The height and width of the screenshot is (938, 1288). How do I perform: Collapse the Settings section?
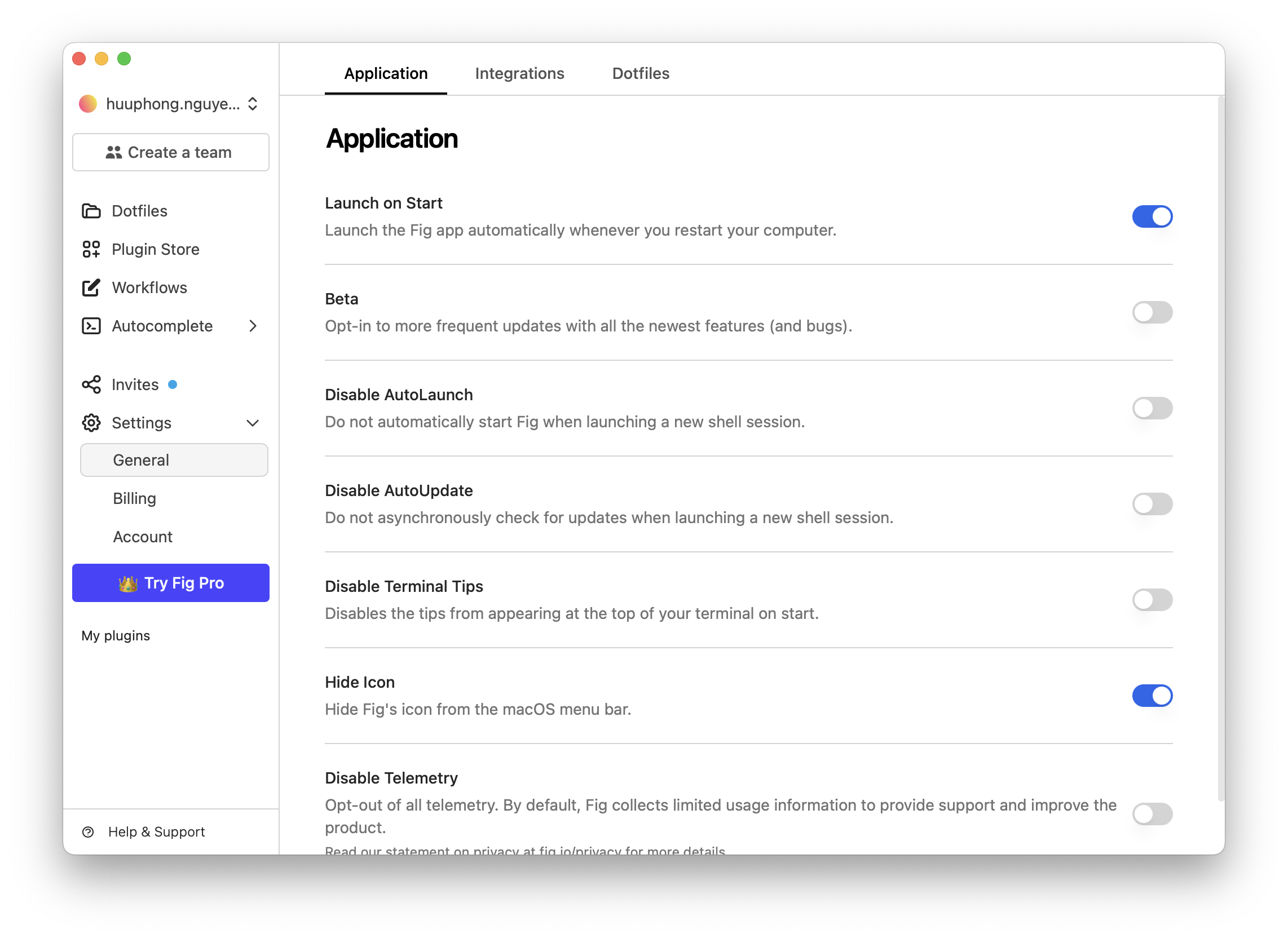[x=253, y=422]
